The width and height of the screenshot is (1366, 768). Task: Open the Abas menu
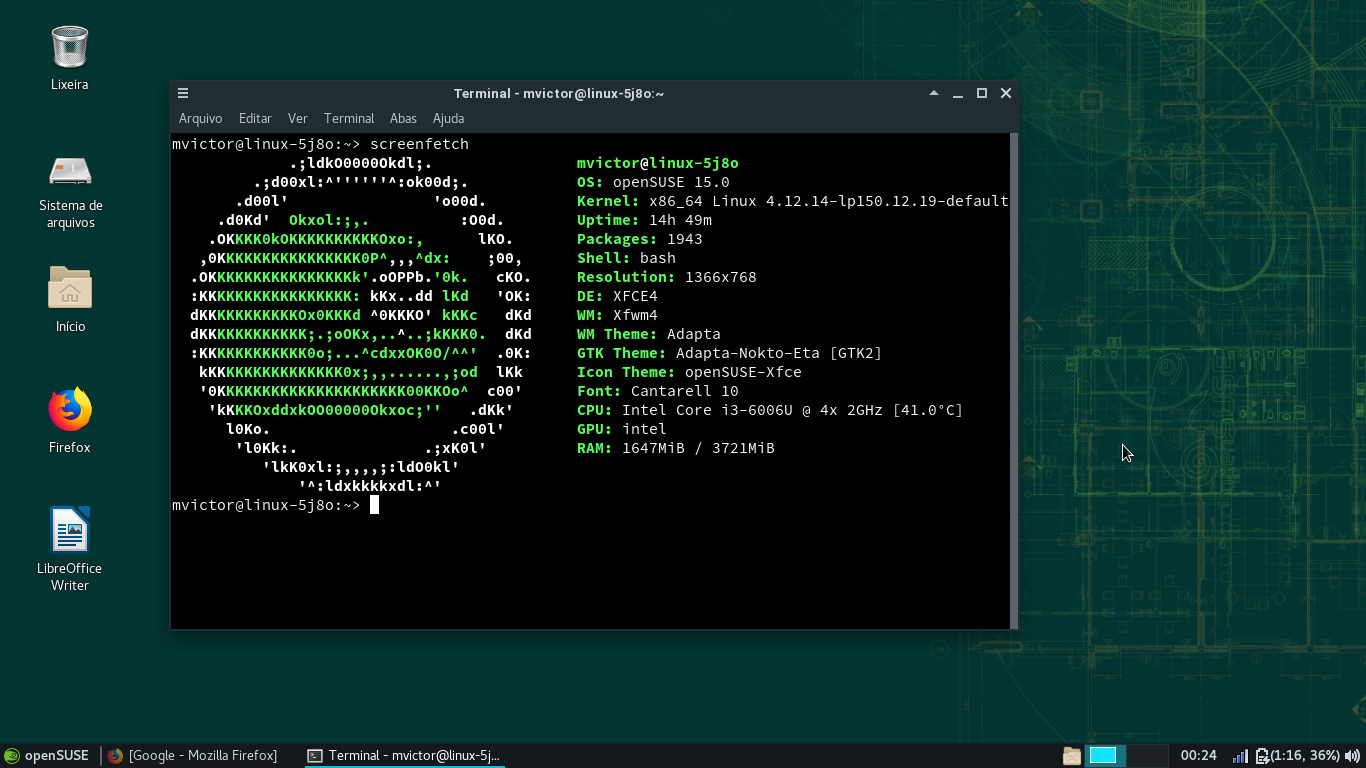pyautogui.click(x=403, y=118)
